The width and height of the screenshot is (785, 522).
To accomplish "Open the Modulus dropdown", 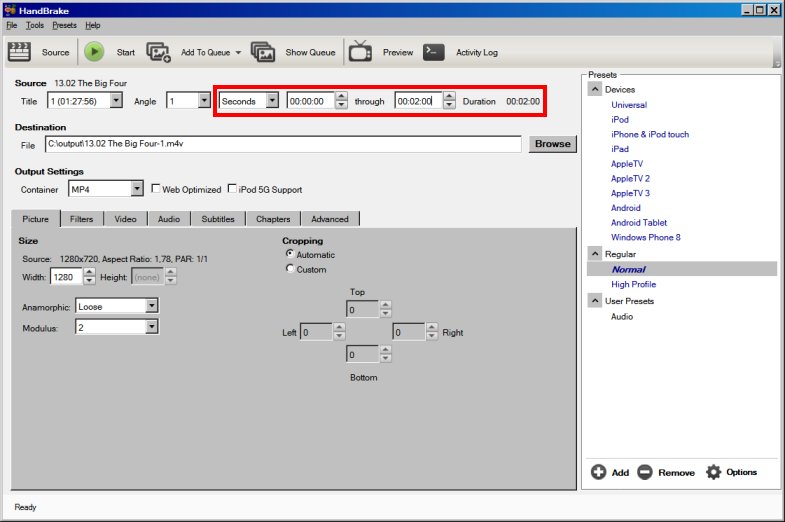I will [x=152, y=327].
